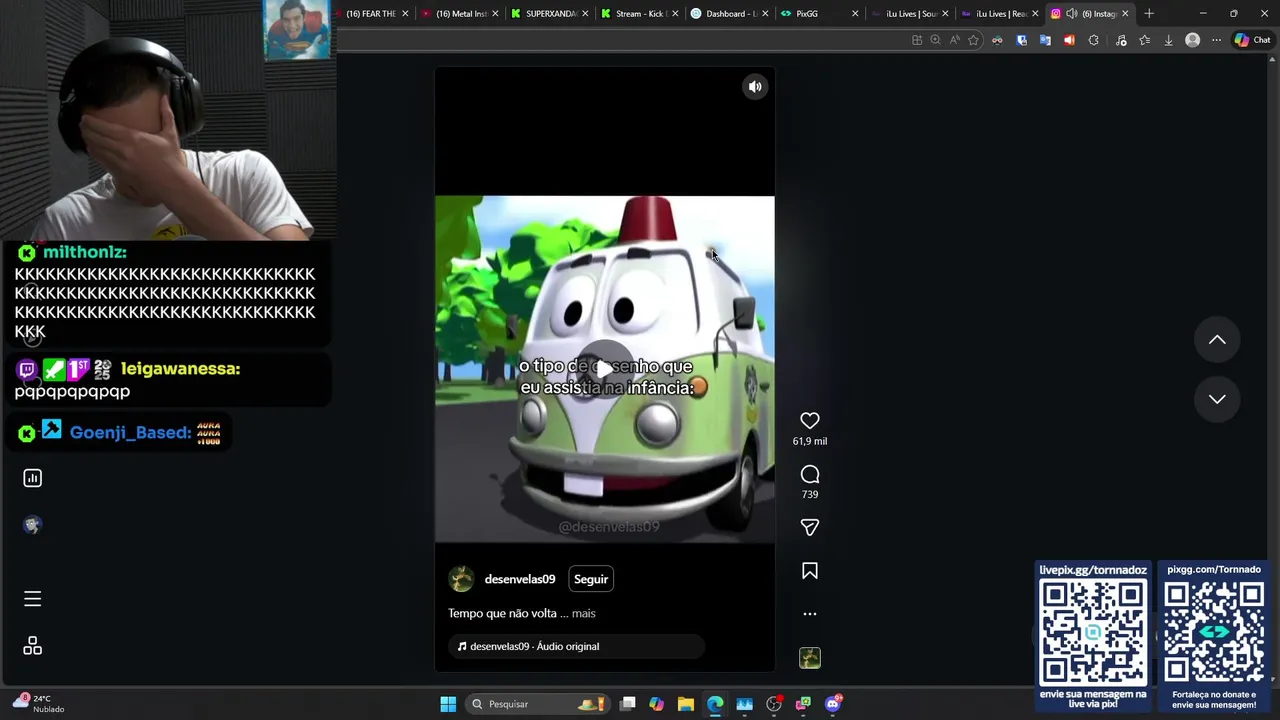
Task: Open the Copilot icon in the taskbar
Action: (656, 704)
